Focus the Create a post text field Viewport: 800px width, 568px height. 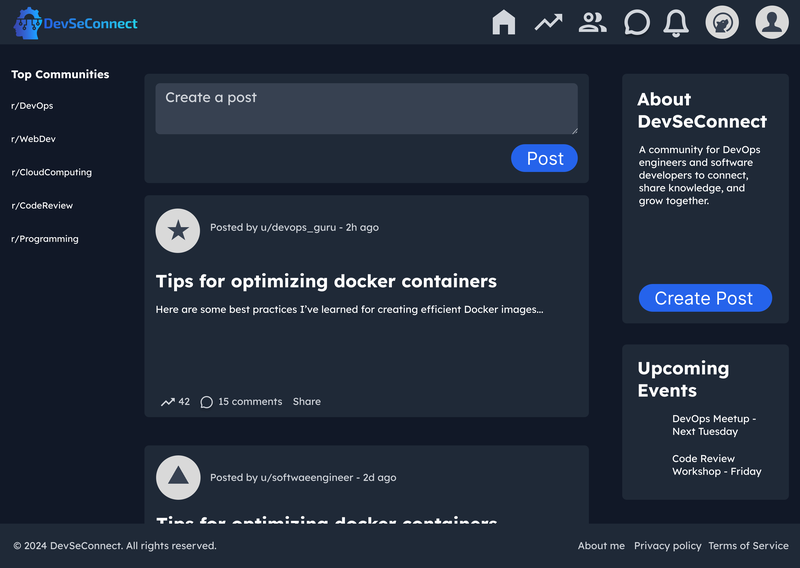click(x=366, y=108)
